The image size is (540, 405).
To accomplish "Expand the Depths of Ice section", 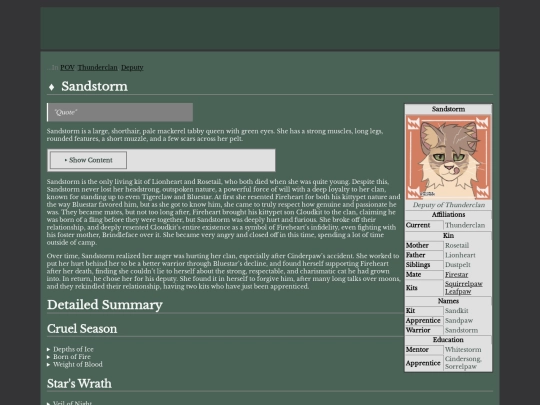I will (70, 349).
